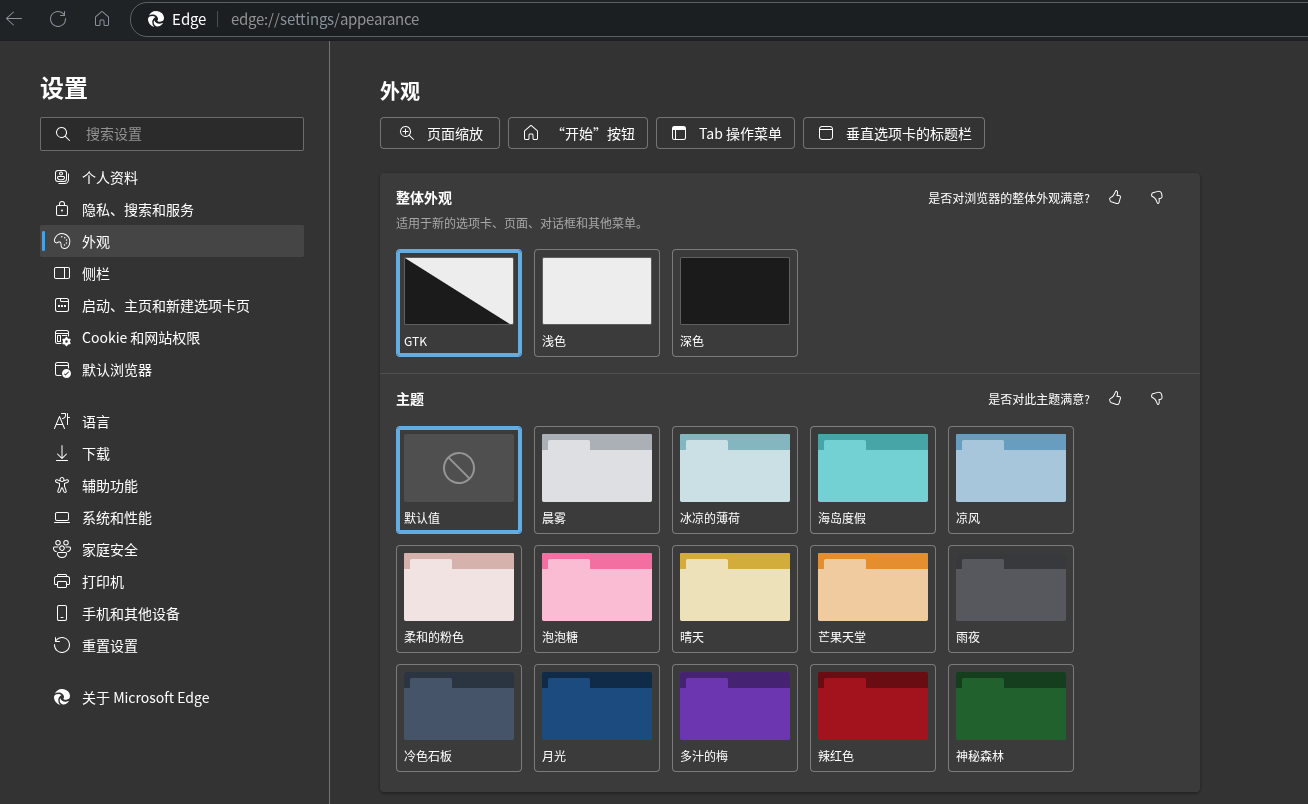This screenshot has width=1308, height=804.
Task: Thumbs down for 主题 feedback
Action: point(1157,399)
